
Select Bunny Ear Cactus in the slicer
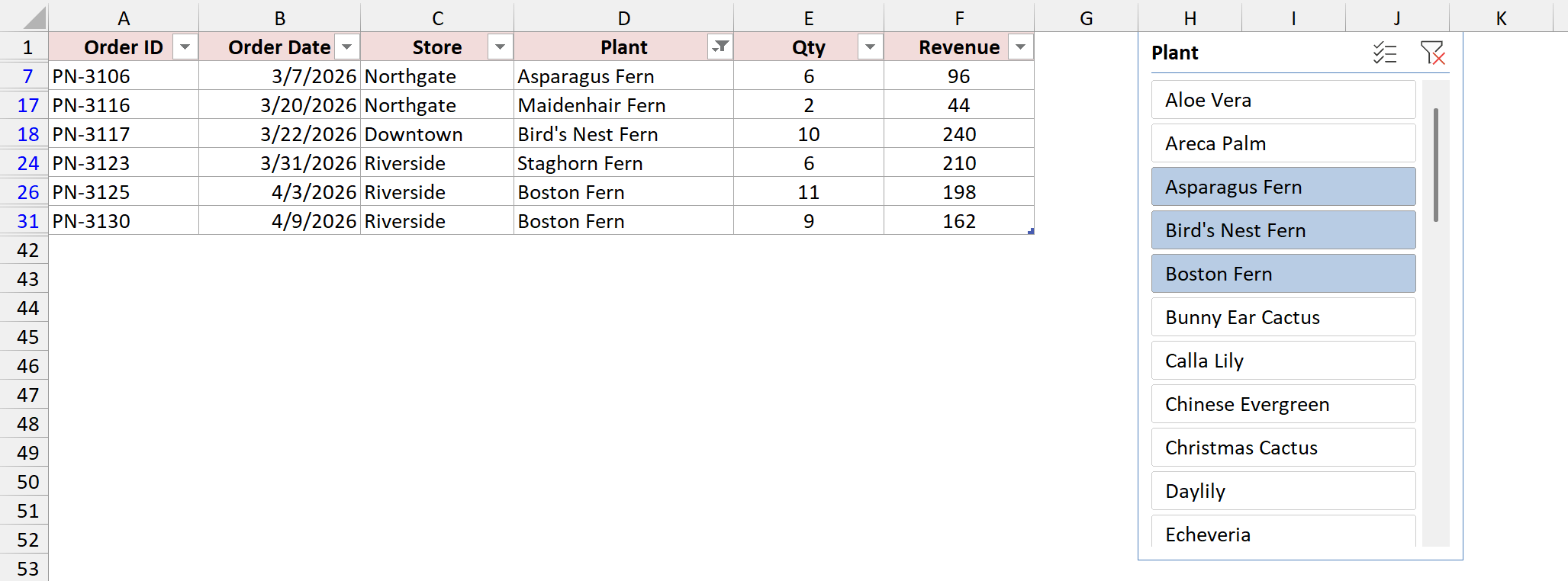pyautogui.click(x=1283, y=317)
